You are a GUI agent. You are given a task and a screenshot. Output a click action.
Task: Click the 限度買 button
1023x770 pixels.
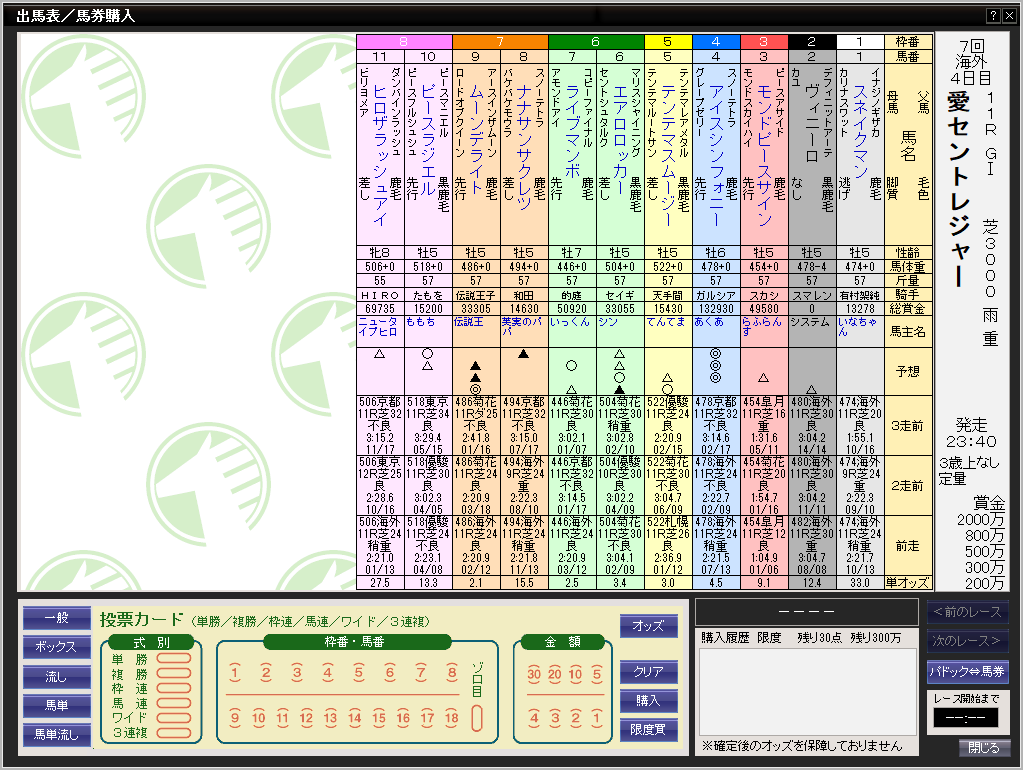point(649,730)
